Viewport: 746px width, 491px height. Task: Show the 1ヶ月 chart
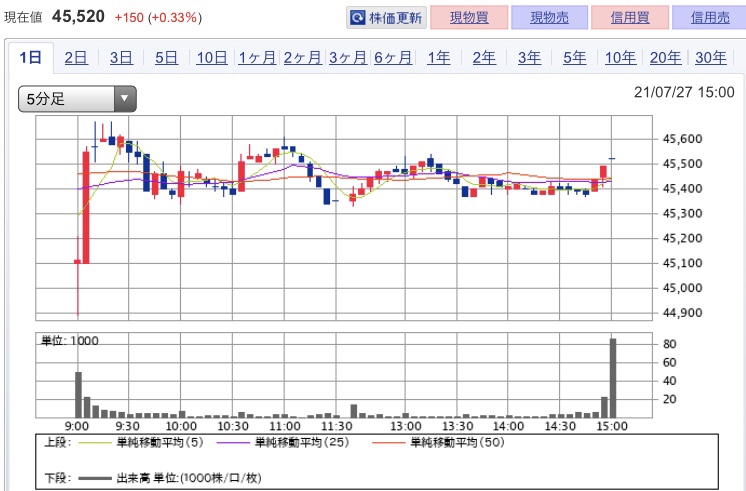257,58
